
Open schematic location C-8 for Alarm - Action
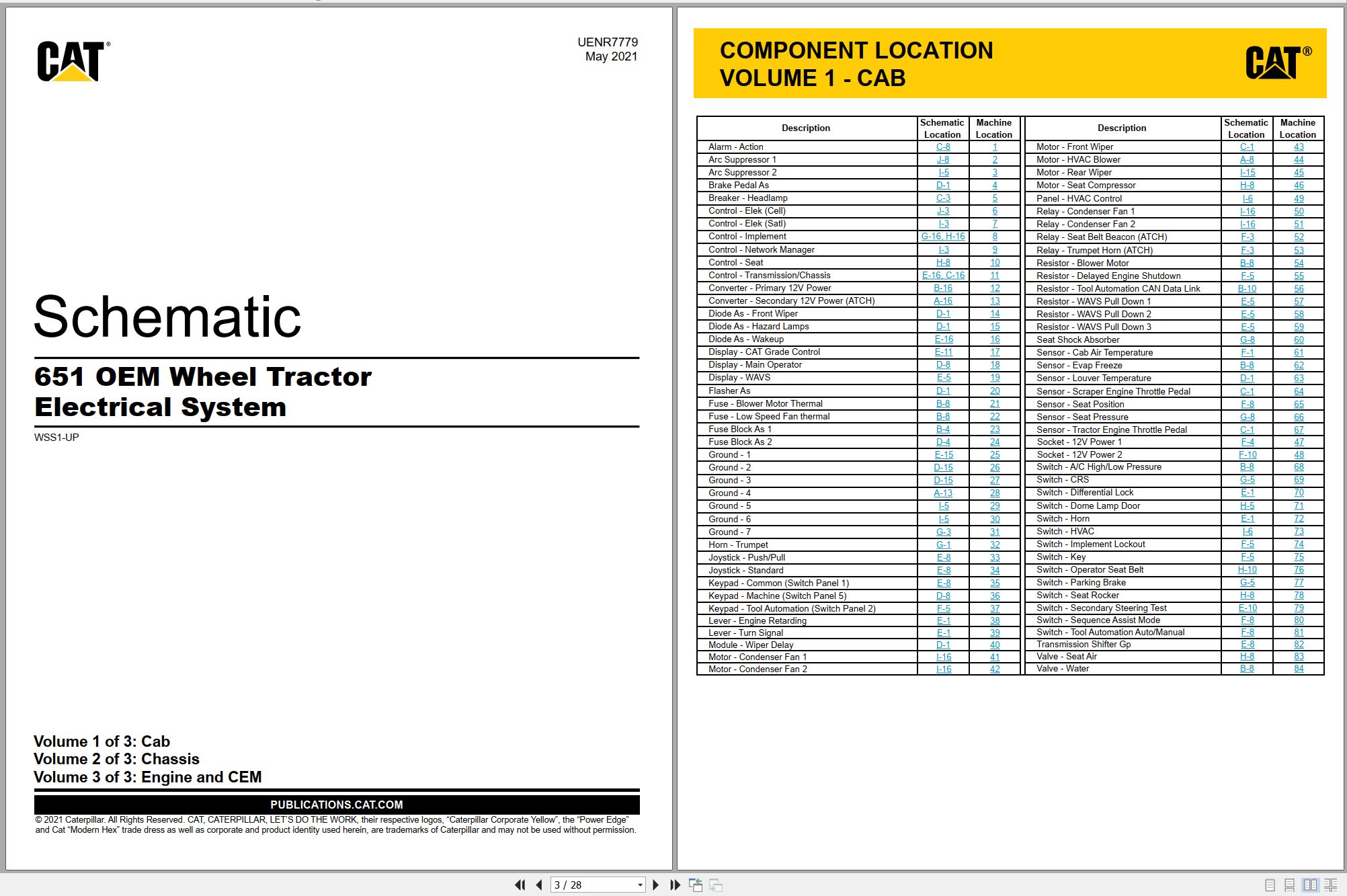[x=943, y=147]
